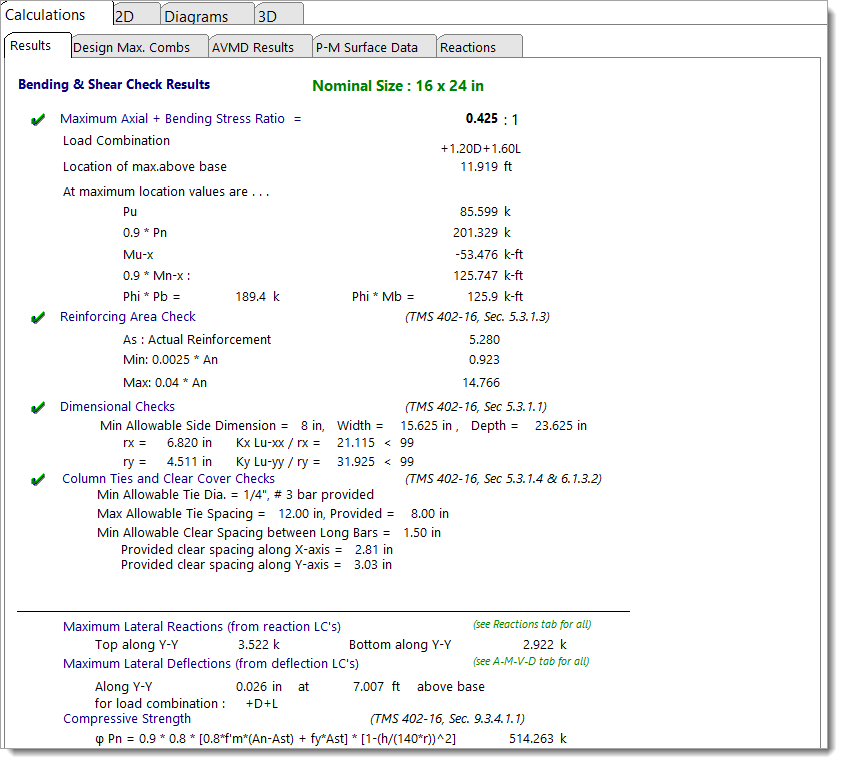Click the Reinforcing Area Check heading

128,317
